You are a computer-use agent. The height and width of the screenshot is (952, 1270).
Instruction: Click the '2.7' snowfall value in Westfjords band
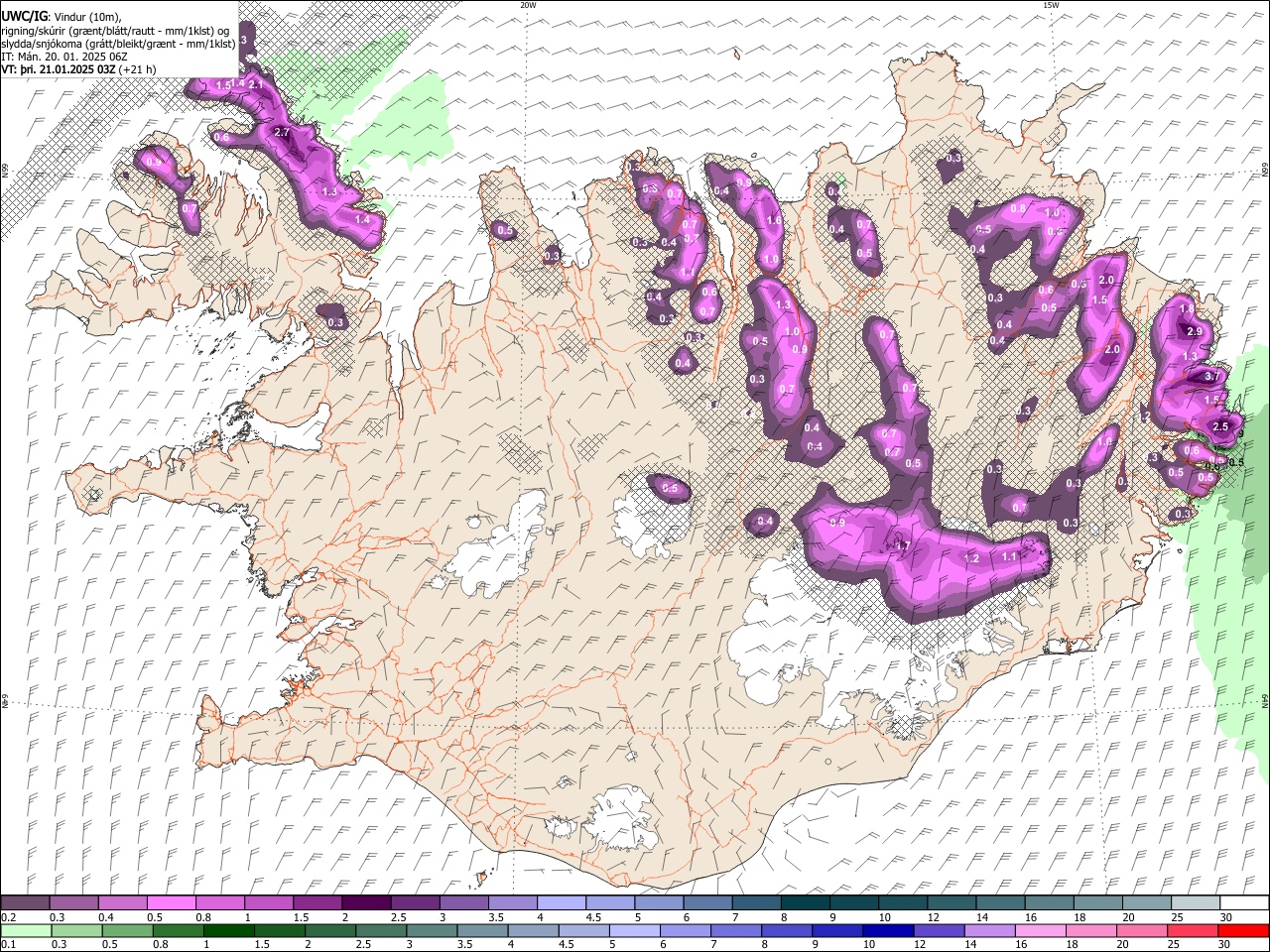point(281,132)
